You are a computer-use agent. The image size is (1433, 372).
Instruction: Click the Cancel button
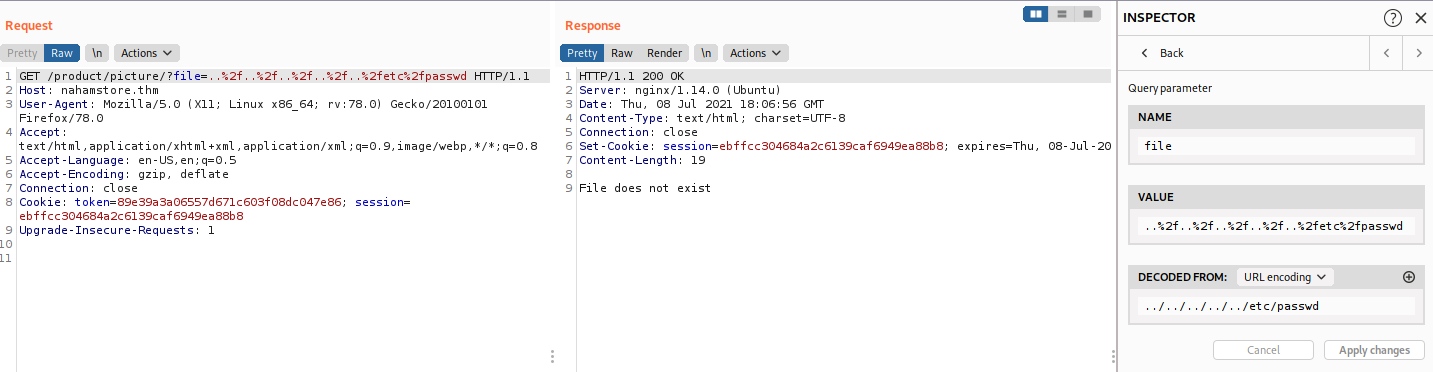[1263, 350]
